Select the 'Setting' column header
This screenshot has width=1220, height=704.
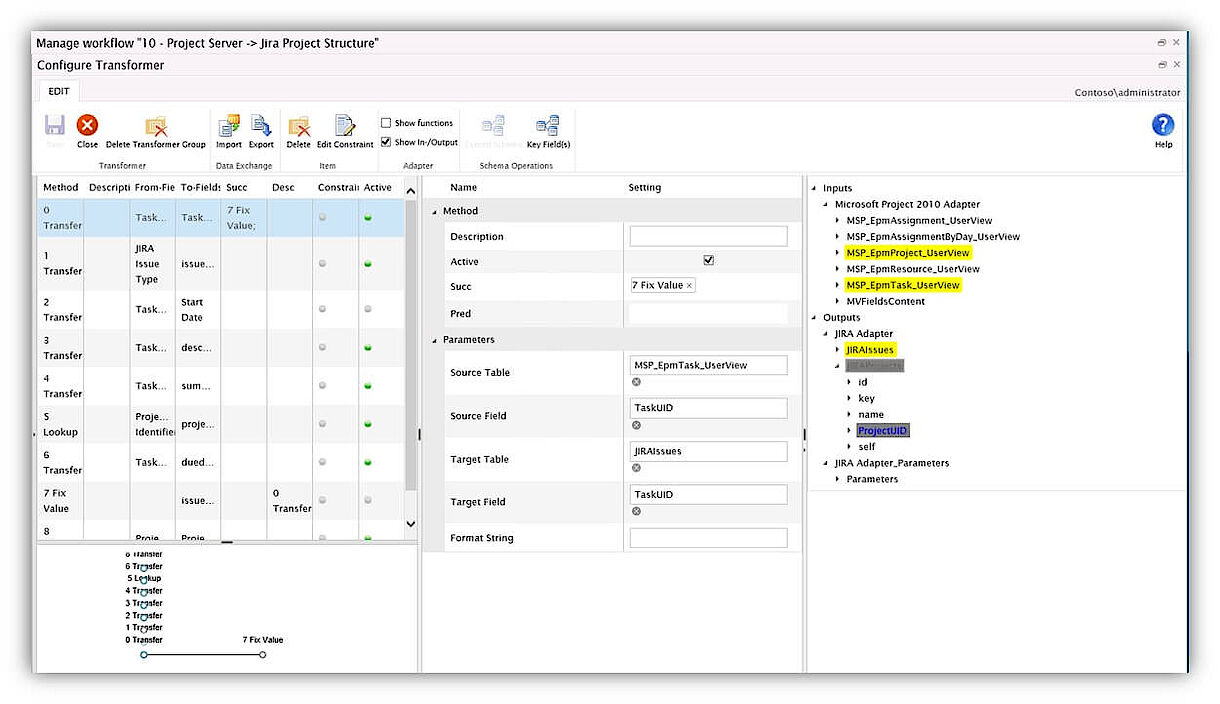[x=644, y=187]
